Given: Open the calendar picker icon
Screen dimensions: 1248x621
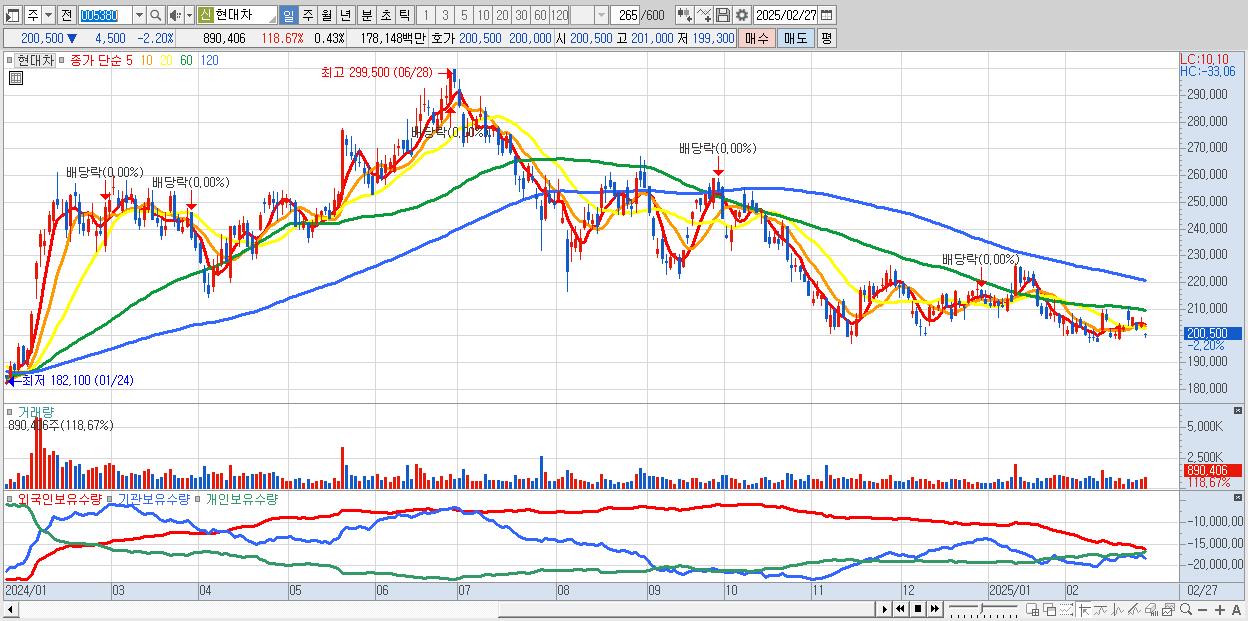Looking at the screenshot, I should pos(827,15).
